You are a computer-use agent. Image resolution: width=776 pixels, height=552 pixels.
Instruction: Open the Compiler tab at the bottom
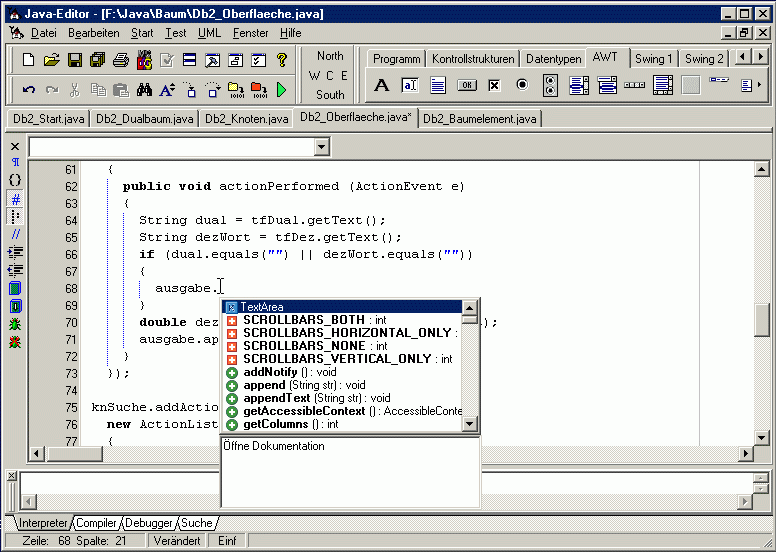pos(97,523)
